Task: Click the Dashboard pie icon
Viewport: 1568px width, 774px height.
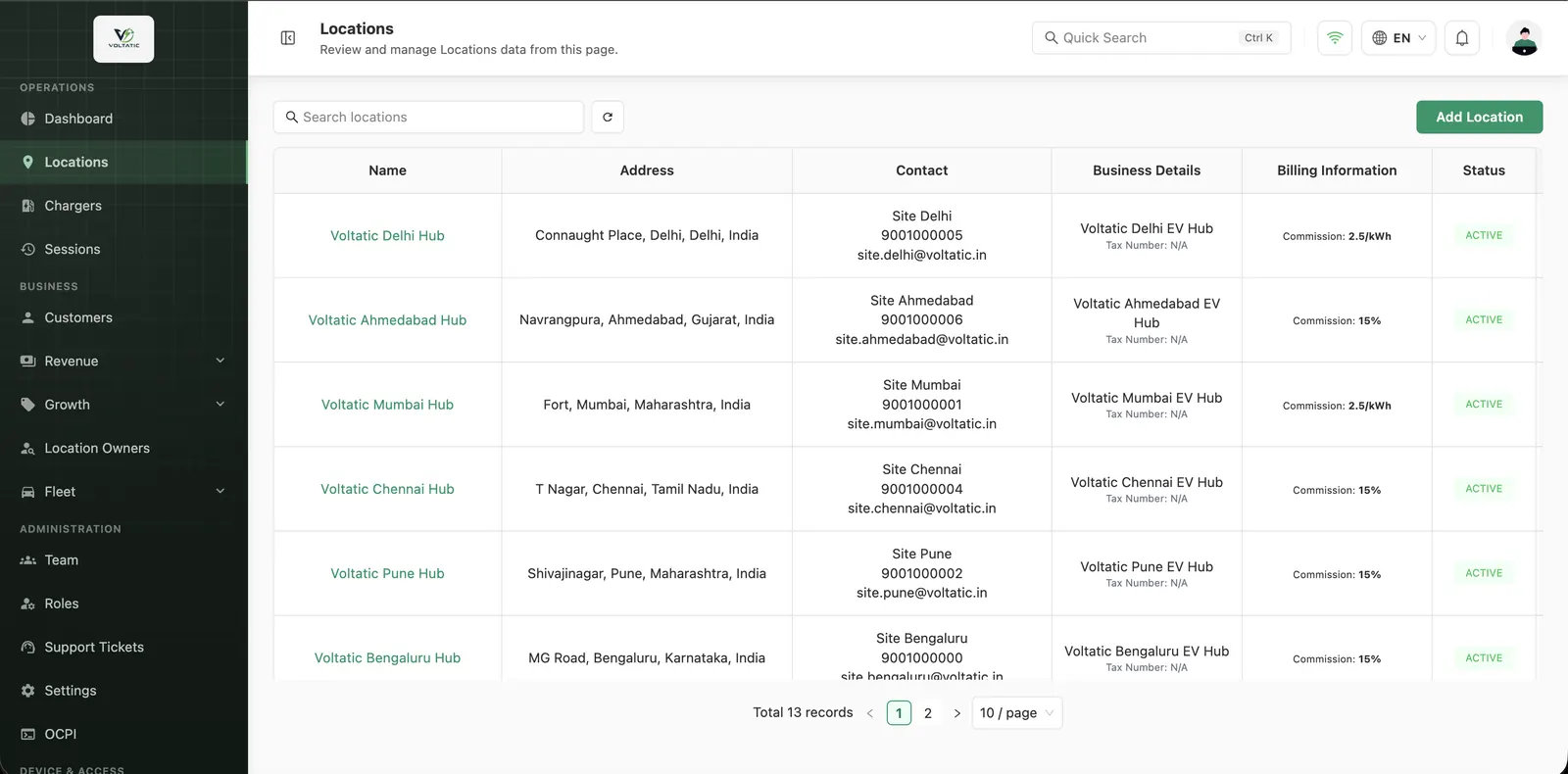Action: (27, 119)
